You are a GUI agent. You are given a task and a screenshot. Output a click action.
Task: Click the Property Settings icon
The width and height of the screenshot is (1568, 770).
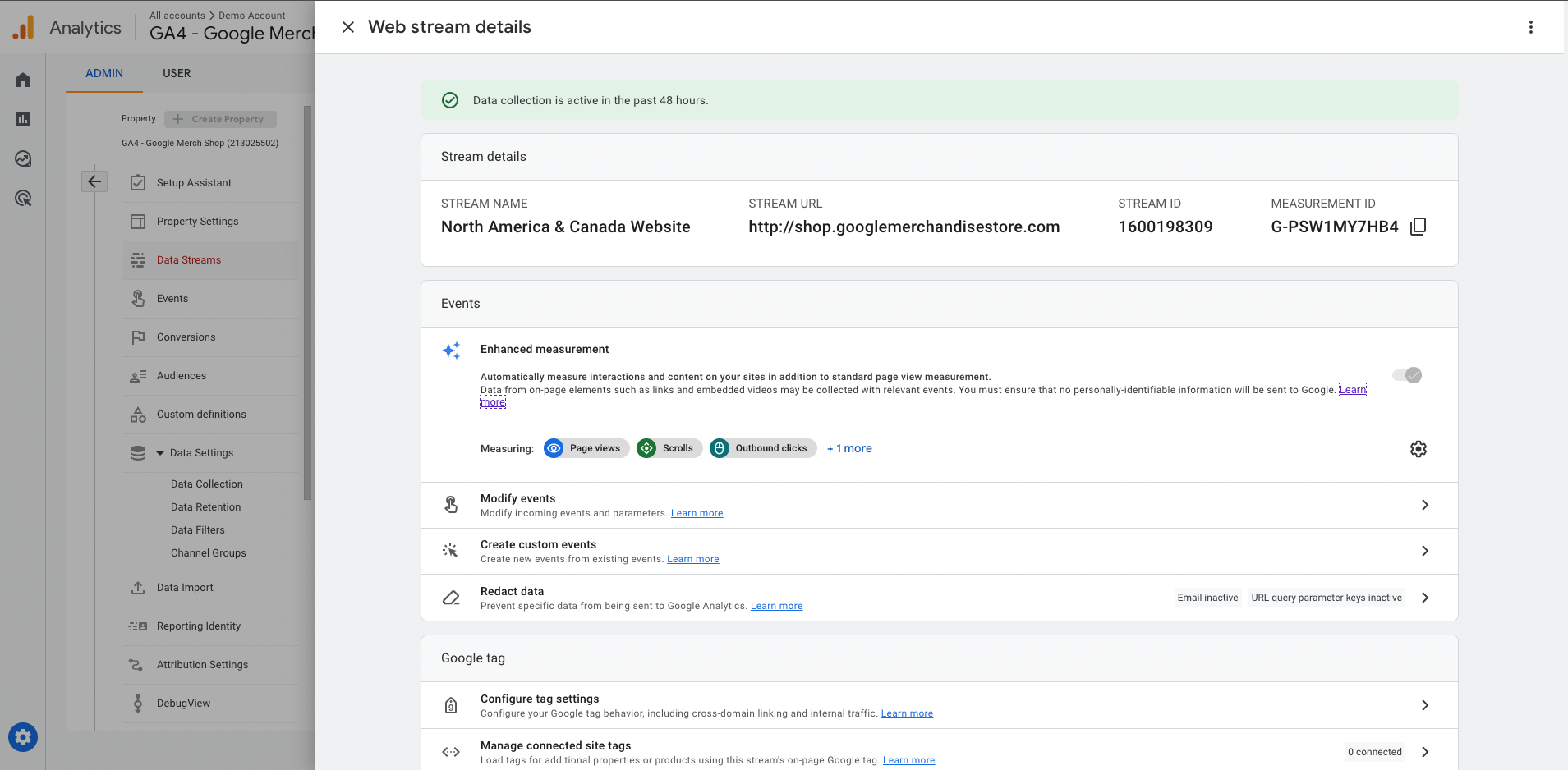pyautogui.click(x=138, y=222)
